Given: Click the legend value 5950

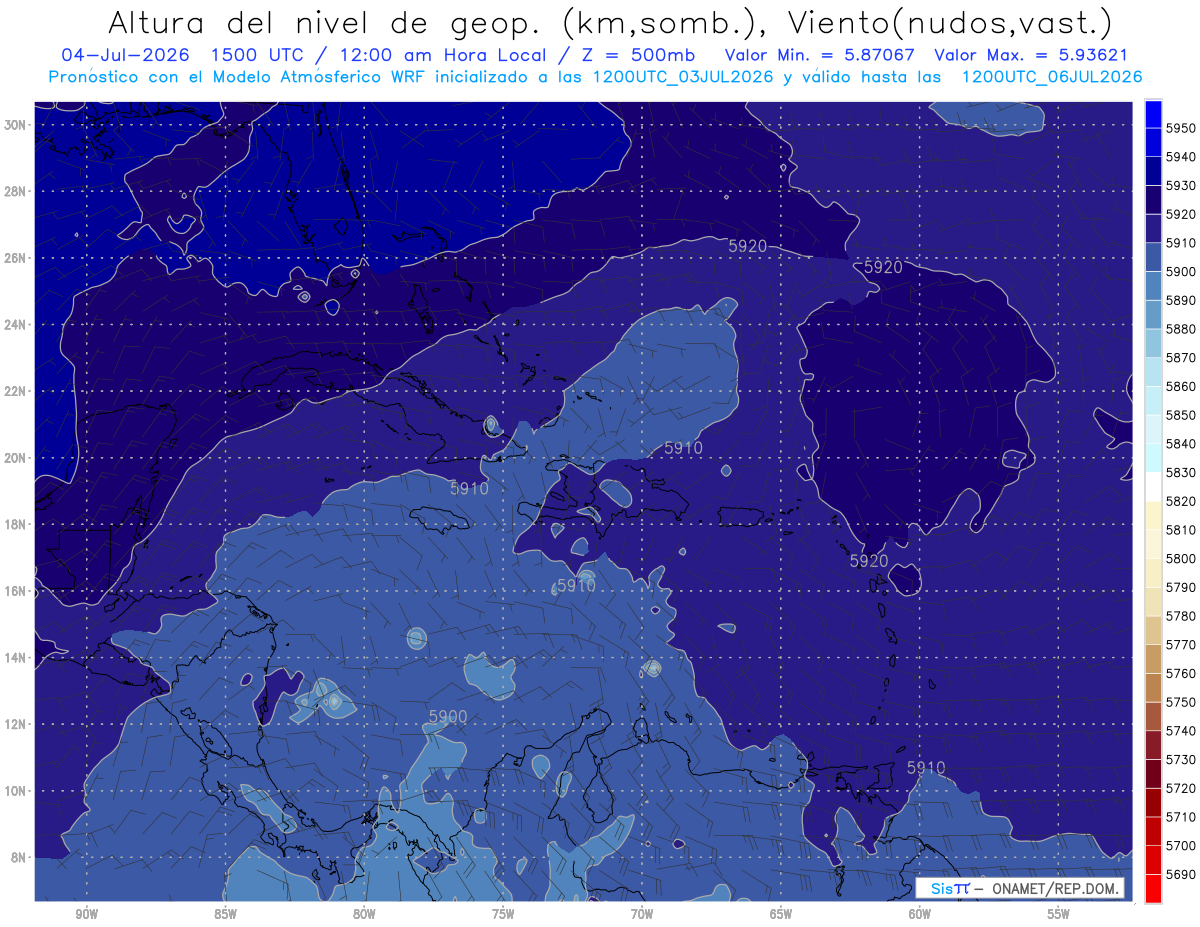Looking at the screenshot, I should (1180, 128).
